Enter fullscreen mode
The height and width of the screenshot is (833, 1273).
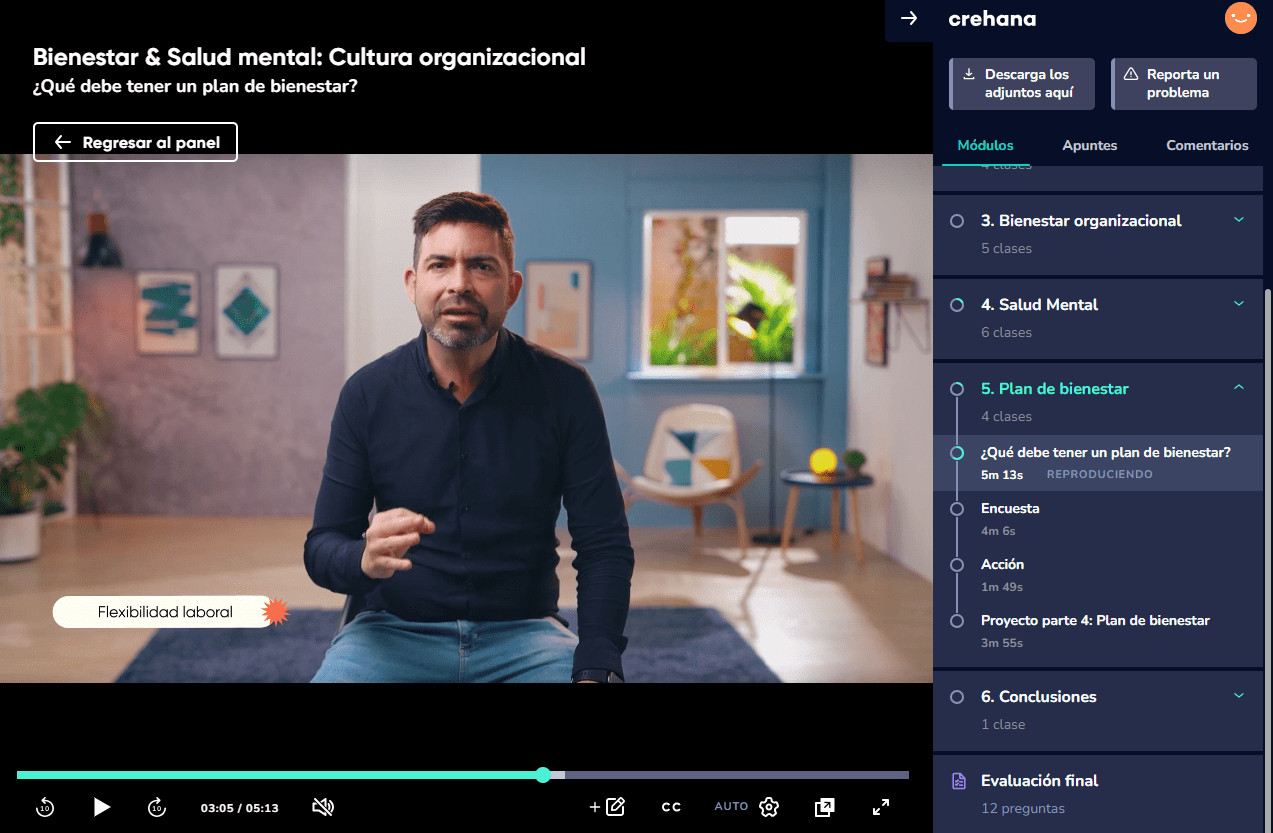tap(880, 807)
